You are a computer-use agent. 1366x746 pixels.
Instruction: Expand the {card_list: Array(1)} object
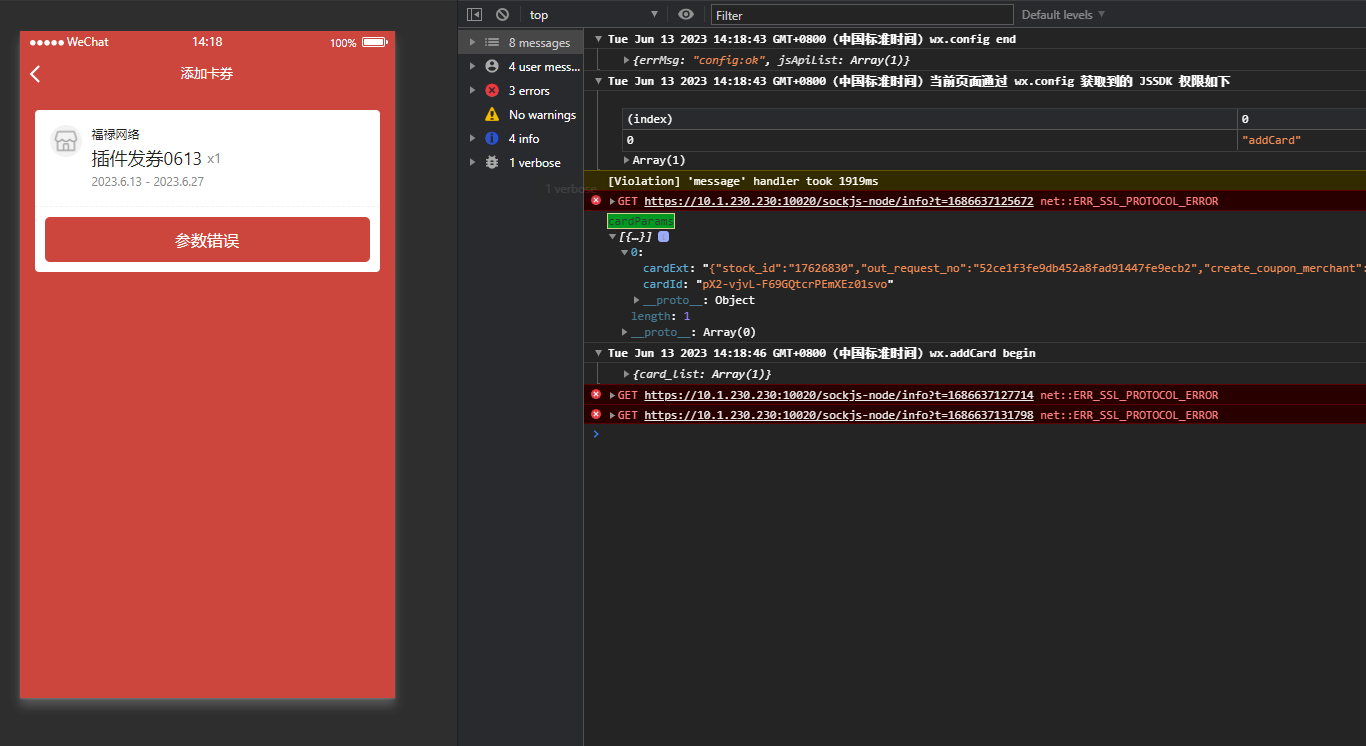[x=626, y=375]
